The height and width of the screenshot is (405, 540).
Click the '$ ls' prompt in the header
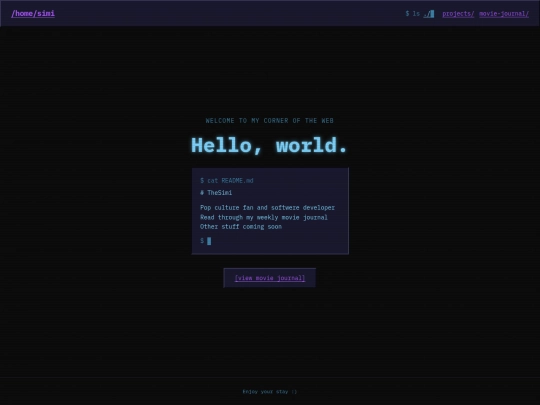pyautogui.click(x=413, y=14)
